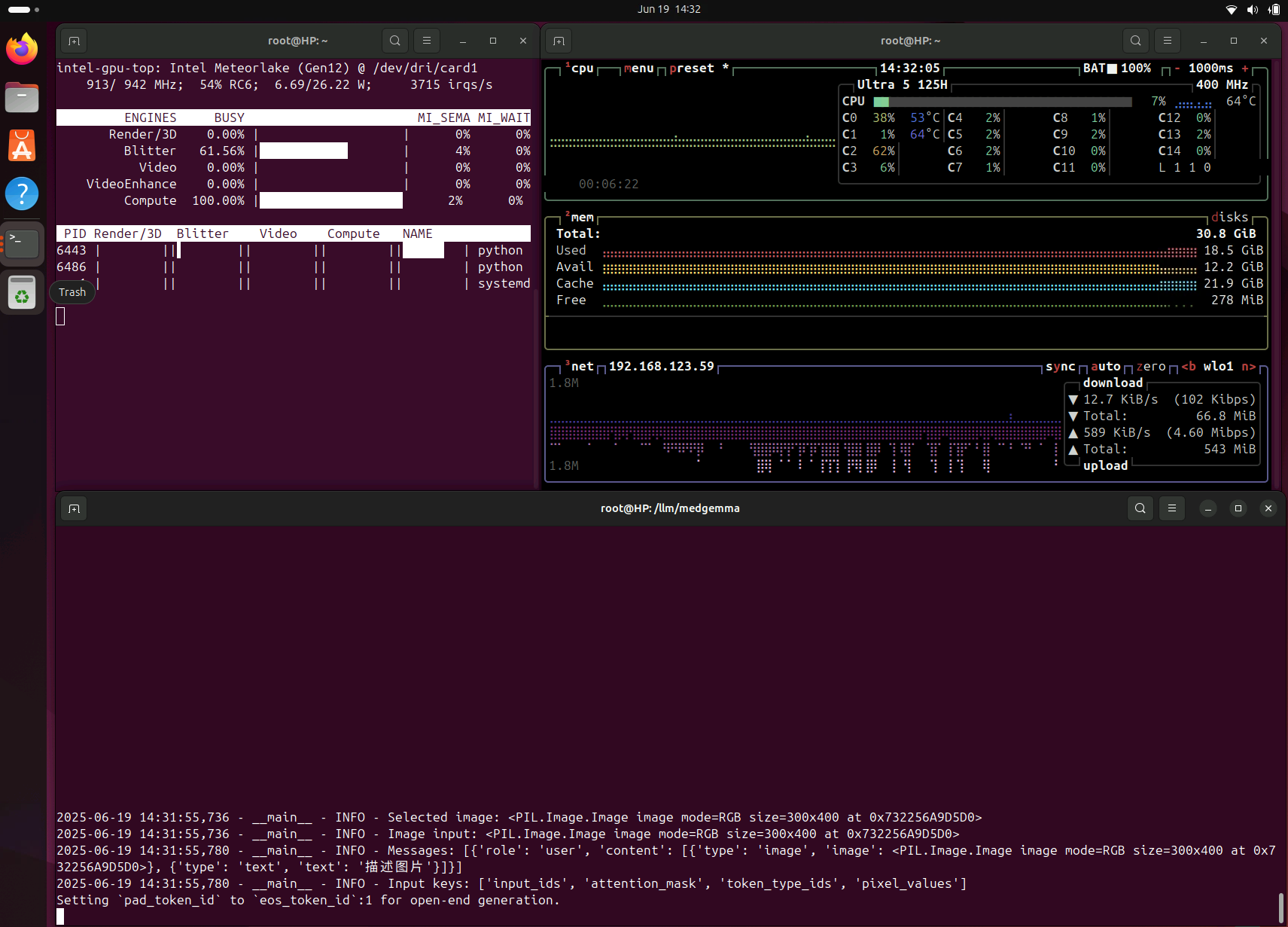Click the disks label in btop
The height and width of the screenshot is (927, 1288).
(1229, 218)
